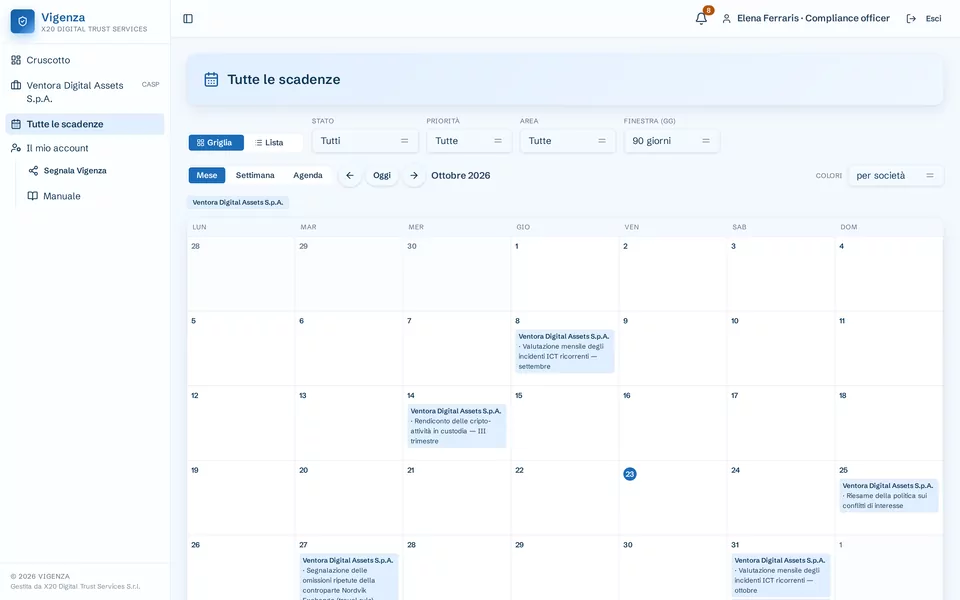
Task: Click the Ottobre 2026 month label
Action: [x=460, y=176]
